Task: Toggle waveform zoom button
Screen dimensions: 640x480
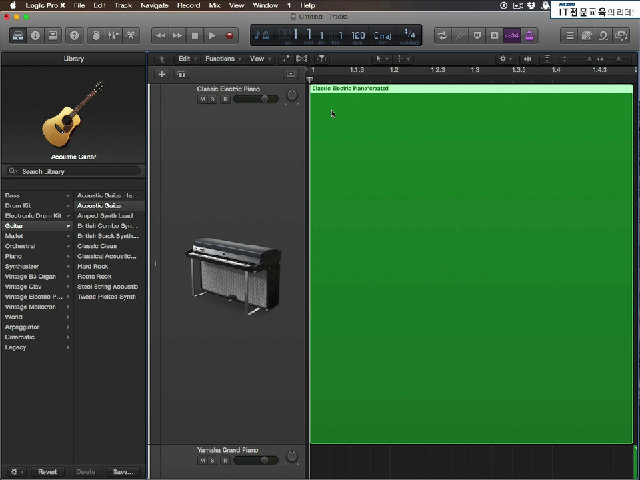Action: [x=528, y=59]
